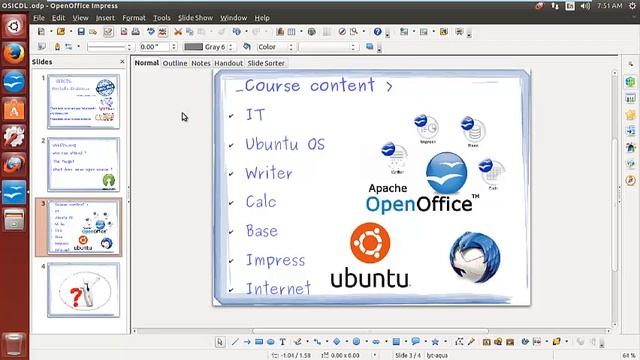Choose the Curve drawing tool

coord(298,342)
